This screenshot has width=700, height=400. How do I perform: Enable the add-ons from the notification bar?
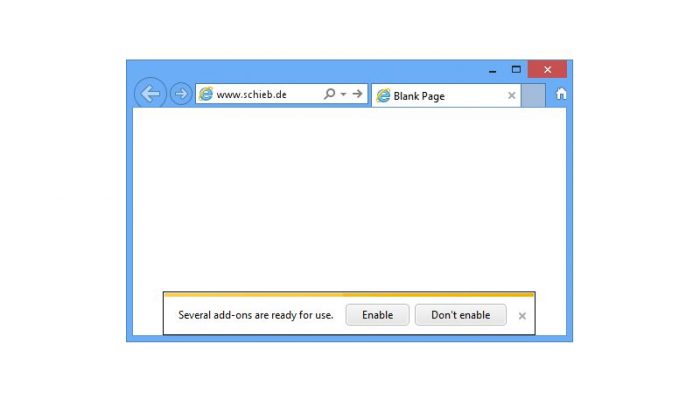(x=377, y=315)
